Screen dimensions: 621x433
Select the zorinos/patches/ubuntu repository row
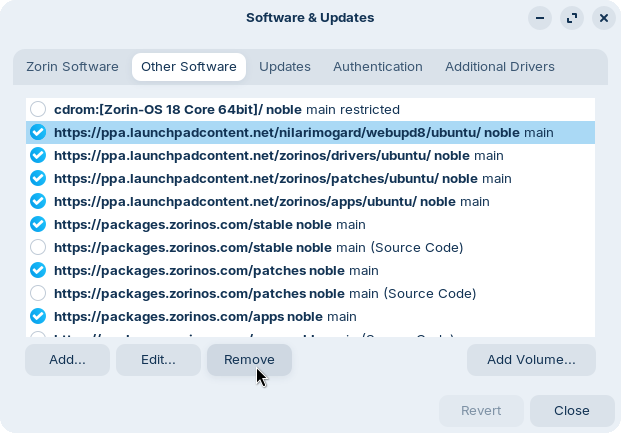click(310, 178)
